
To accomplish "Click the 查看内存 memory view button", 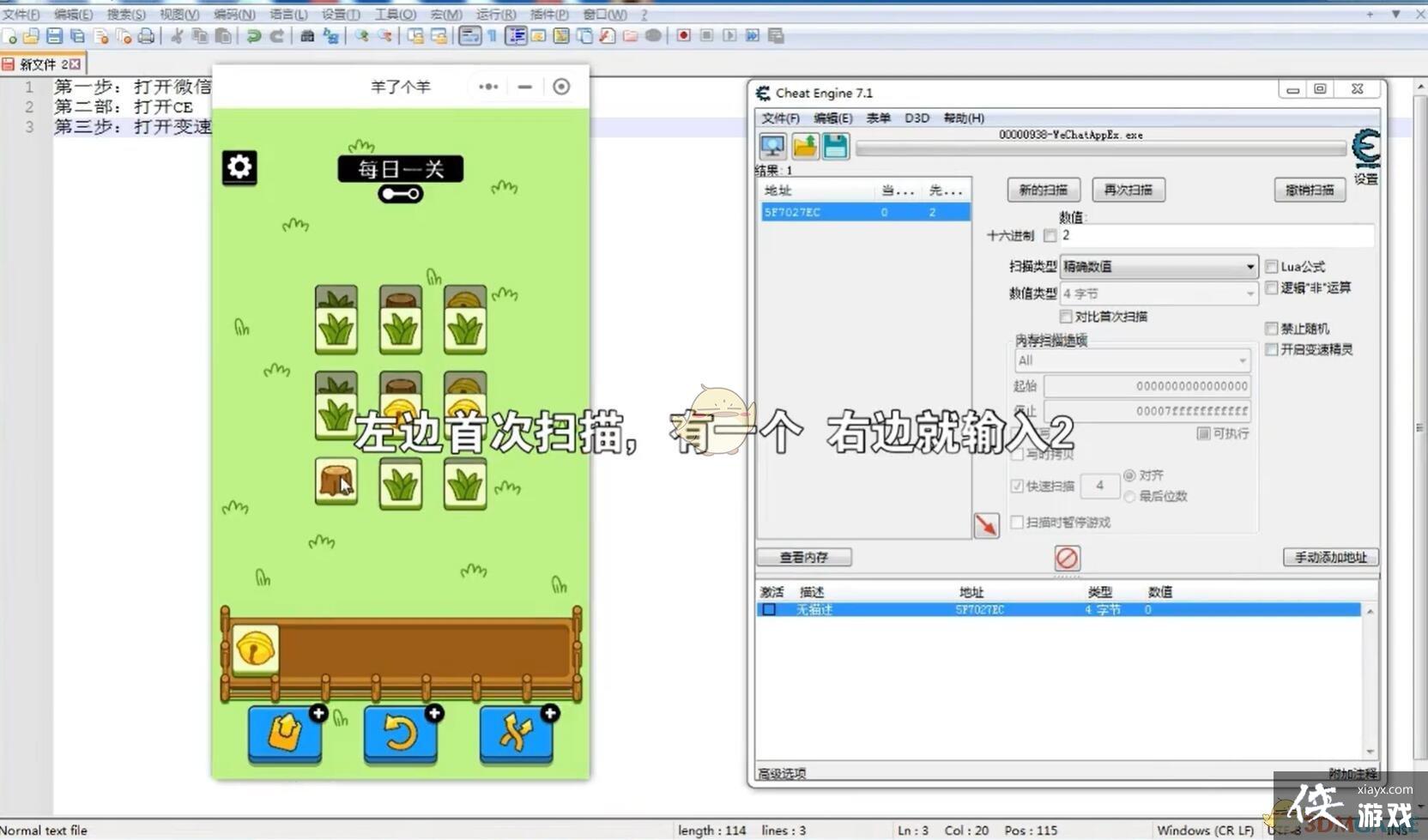I will 803,558.
